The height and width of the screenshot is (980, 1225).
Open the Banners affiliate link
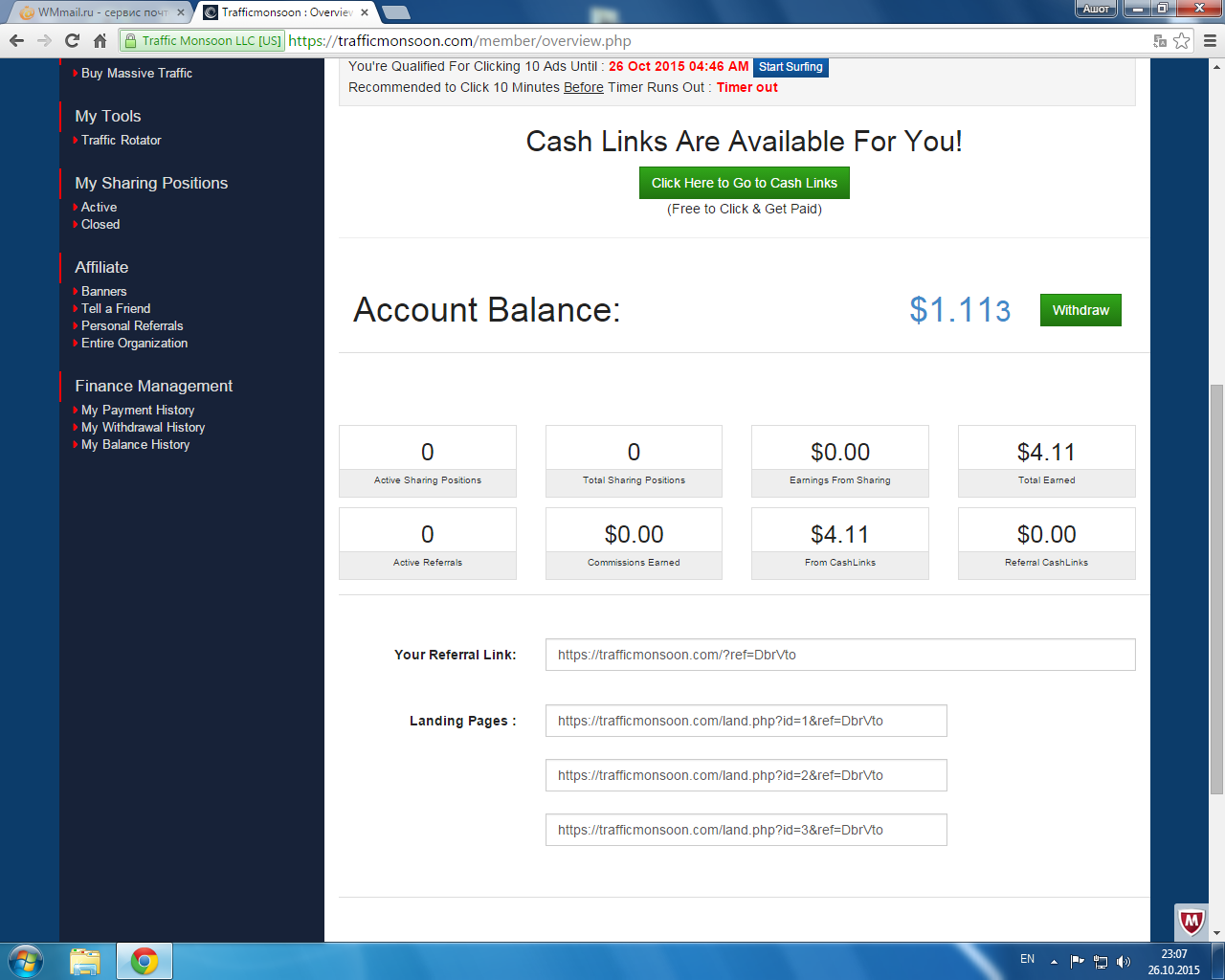(103, 291)
